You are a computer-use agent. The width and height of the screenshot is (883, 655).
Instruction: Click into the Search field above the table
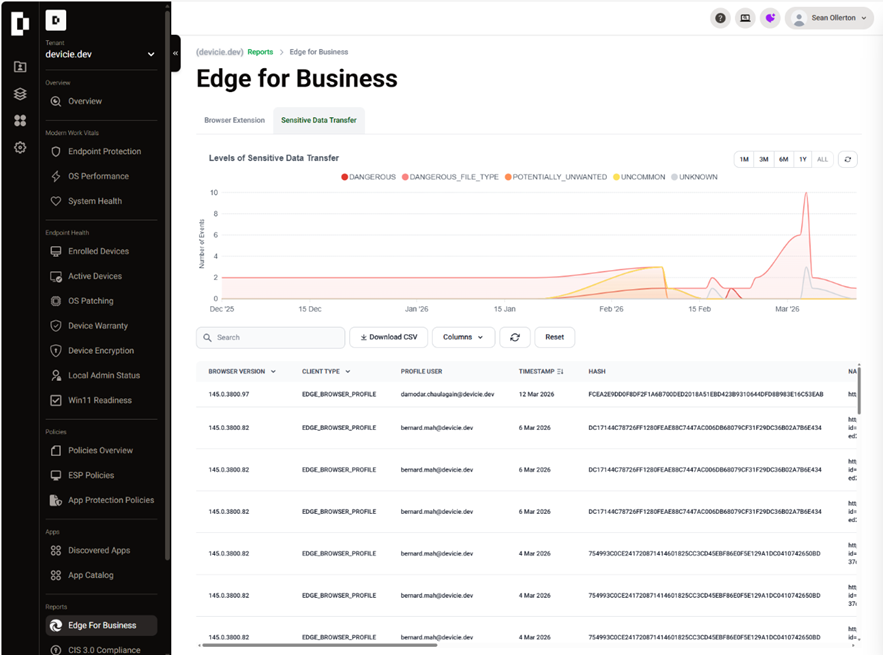point(270,337)
